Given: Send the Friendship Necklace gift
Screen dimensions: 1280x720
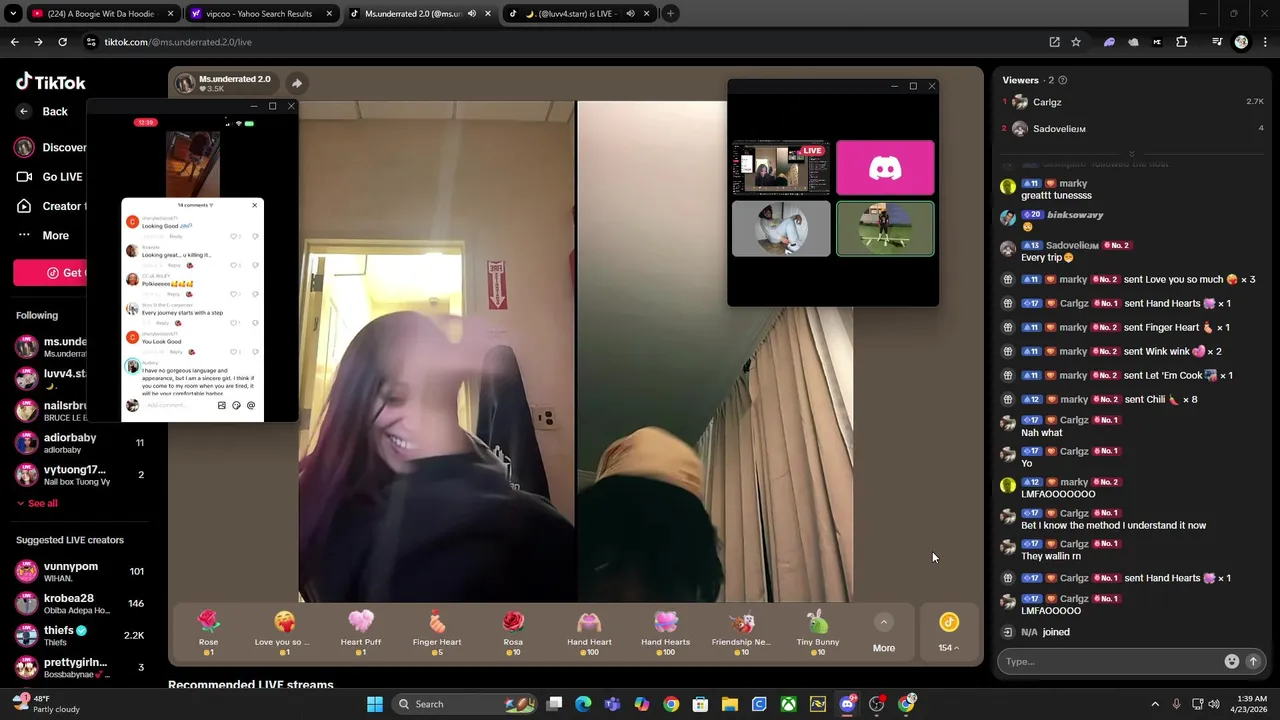Looking at the screenshot, I should pos(741,633).
